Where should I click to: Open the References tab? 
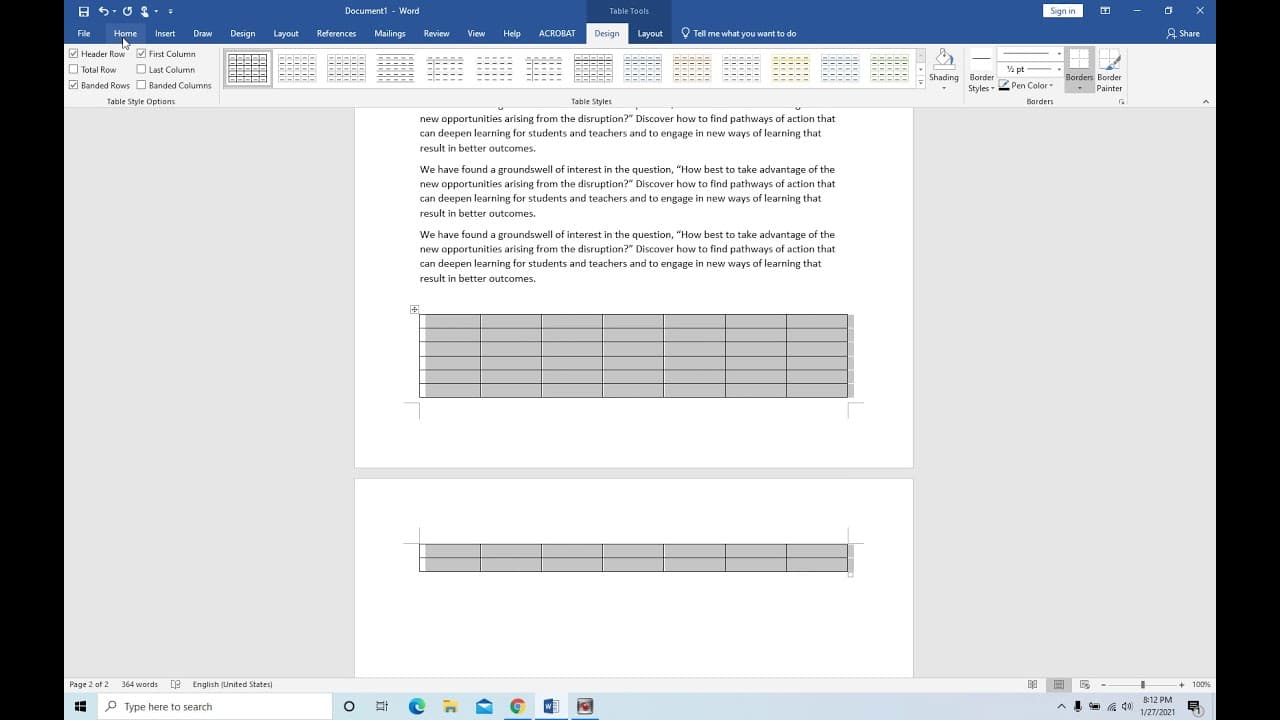336,33
